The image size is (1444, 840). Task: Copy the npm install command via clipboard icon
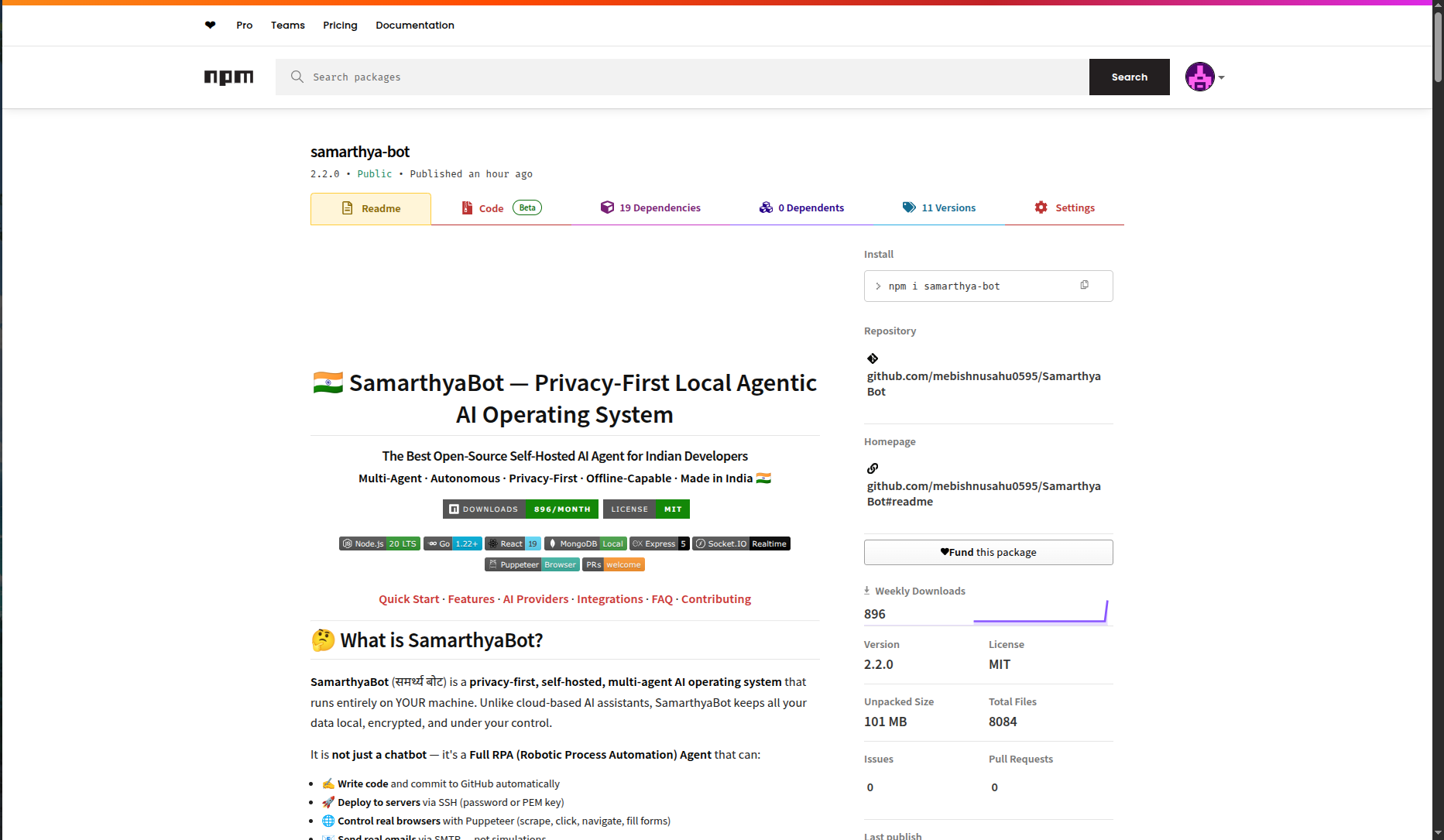click(x=1084, y=285)
